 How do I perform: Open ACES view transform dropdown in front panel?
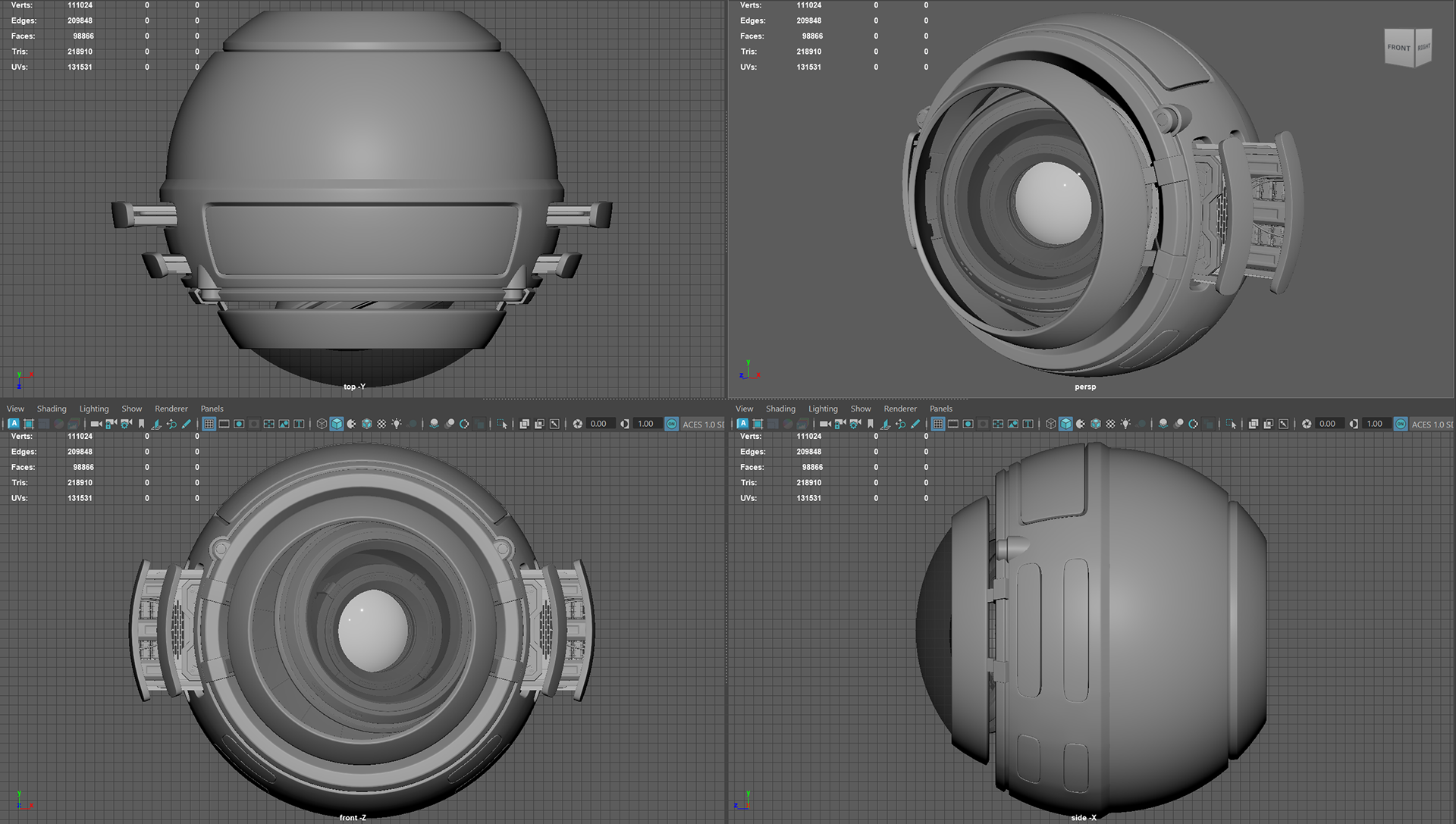pos(703,424)
